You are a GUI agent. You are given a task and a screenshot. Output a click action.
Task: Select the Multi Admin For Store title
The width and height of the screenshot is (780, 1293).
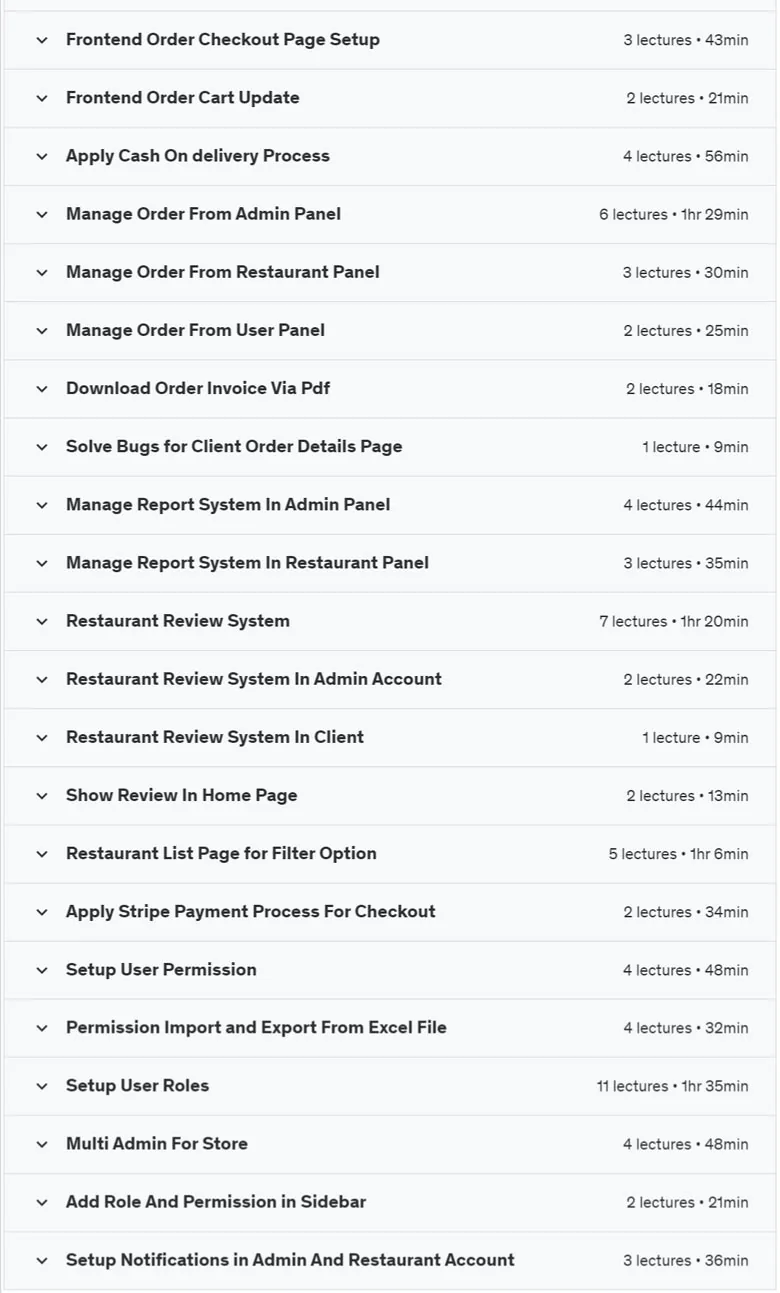click(157, 1144)
